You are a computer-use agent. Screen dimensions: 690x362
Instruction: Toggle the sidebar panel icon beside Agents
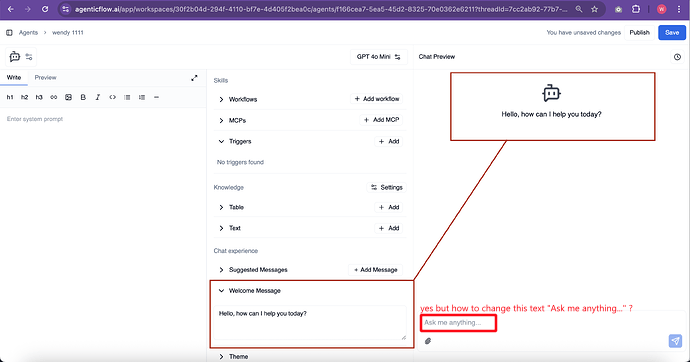tap(9, 33)
